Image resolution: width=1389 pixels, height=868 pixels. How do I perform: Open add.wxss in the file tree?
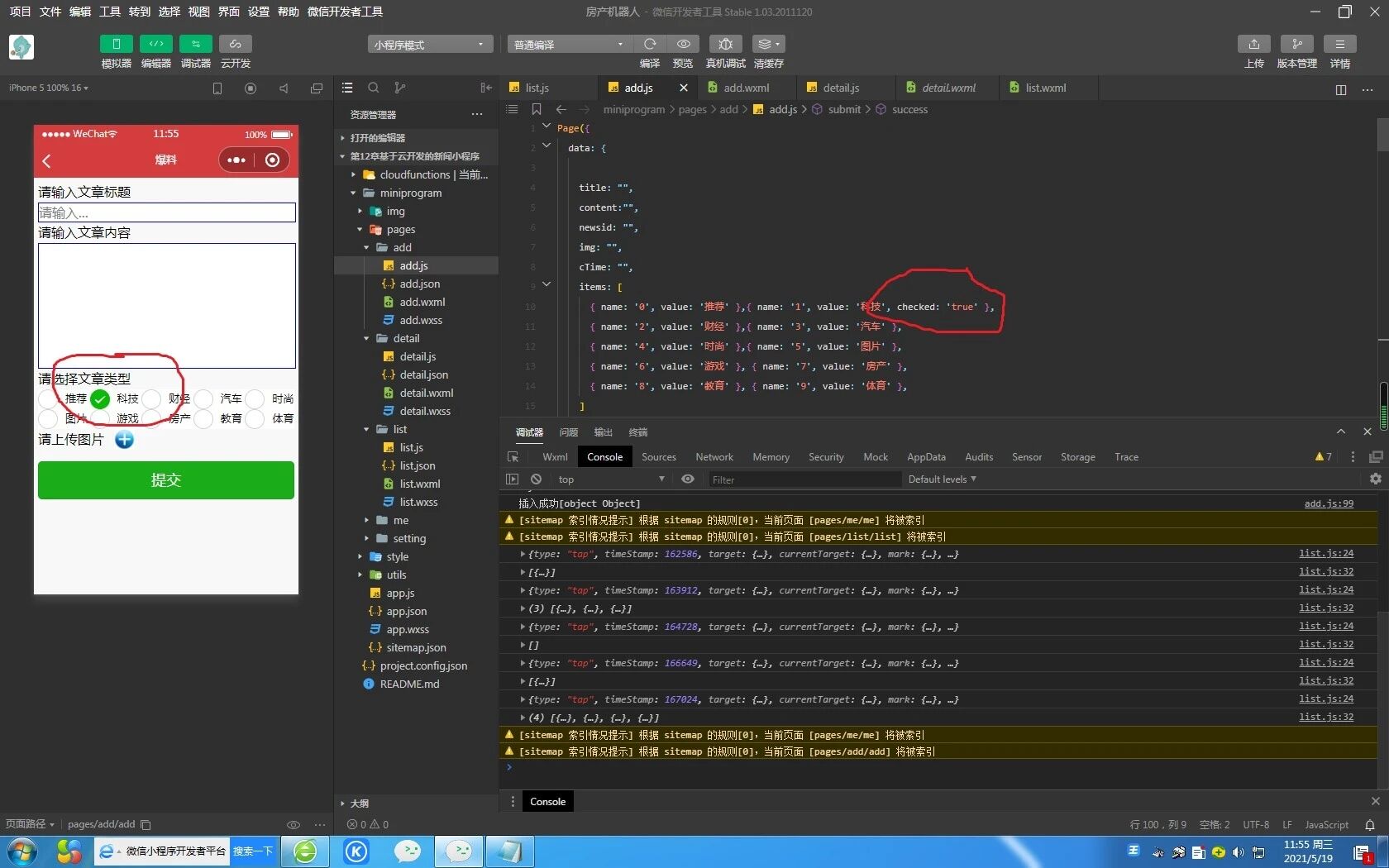tap(421, 321)
